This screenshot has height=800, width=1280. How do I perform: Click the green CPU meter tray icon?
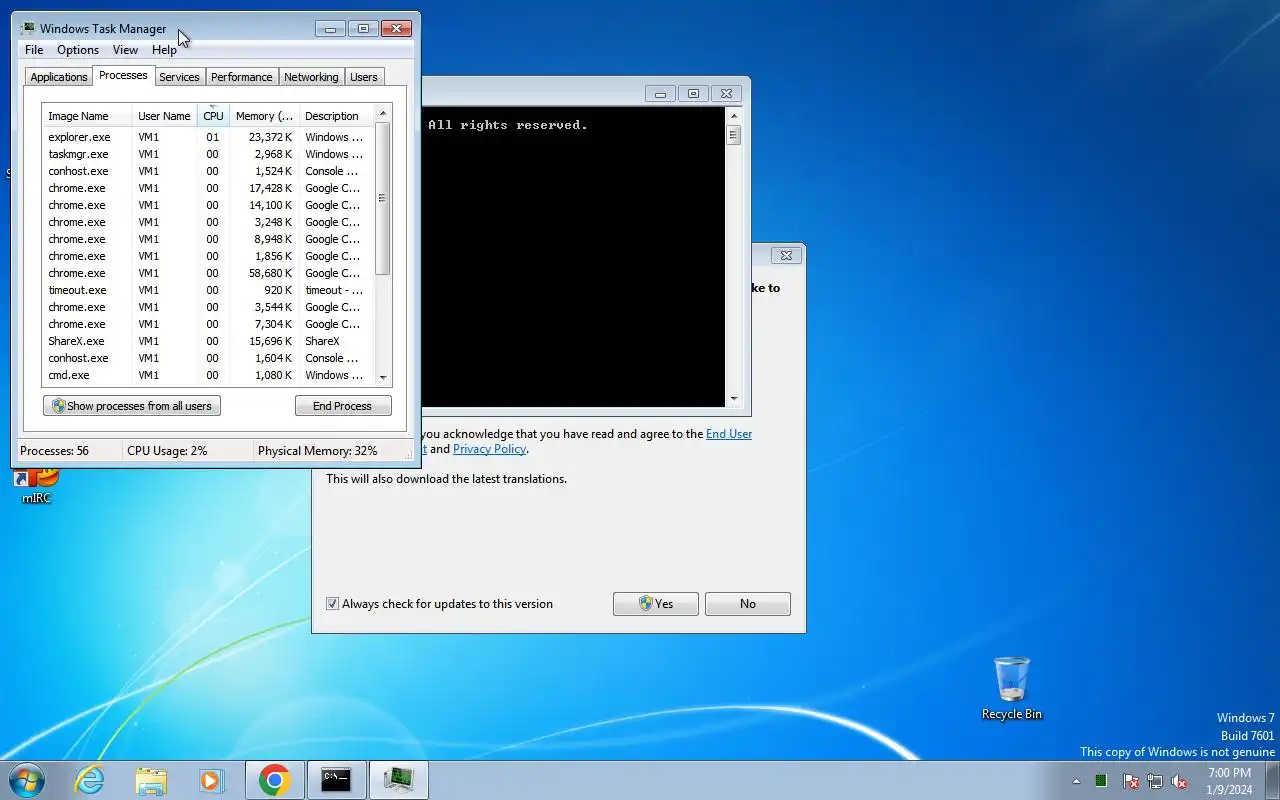[x=1101, y=781]
